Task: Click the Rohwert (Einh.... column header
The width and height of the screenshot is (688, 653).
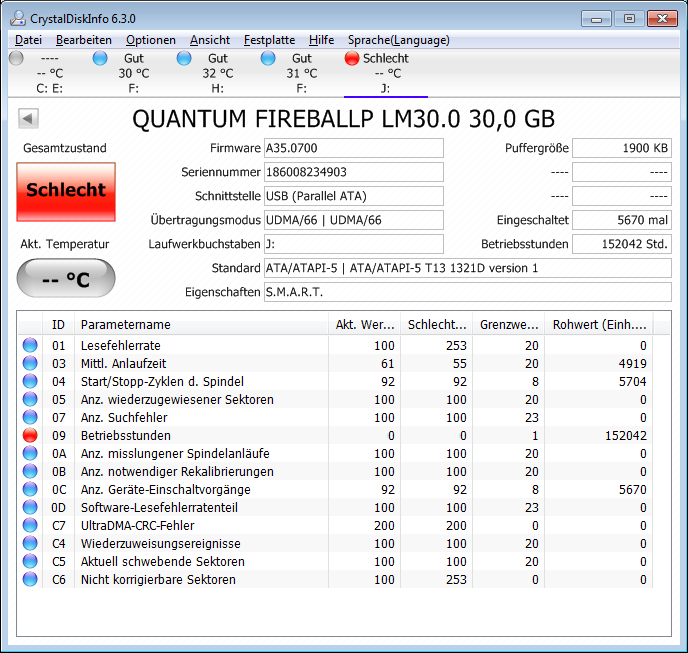Action: point(599,325)
